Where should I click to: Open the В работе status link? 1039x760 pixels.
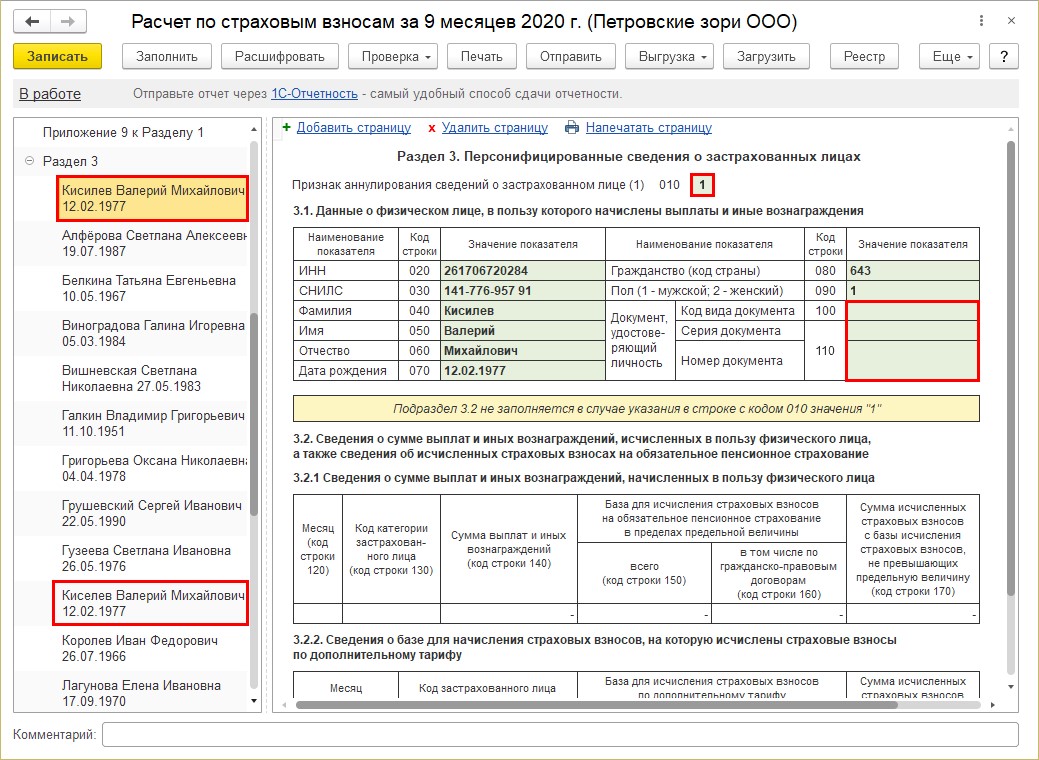coord(50,94)
